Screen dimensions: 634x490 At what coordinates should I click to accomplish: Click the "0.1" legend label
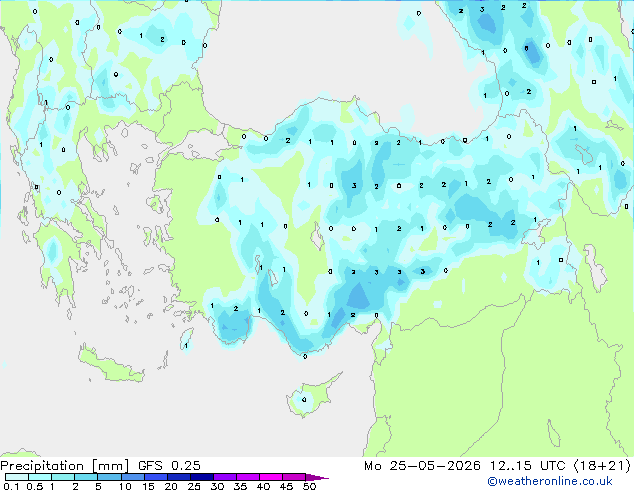[x=11, y=486]
